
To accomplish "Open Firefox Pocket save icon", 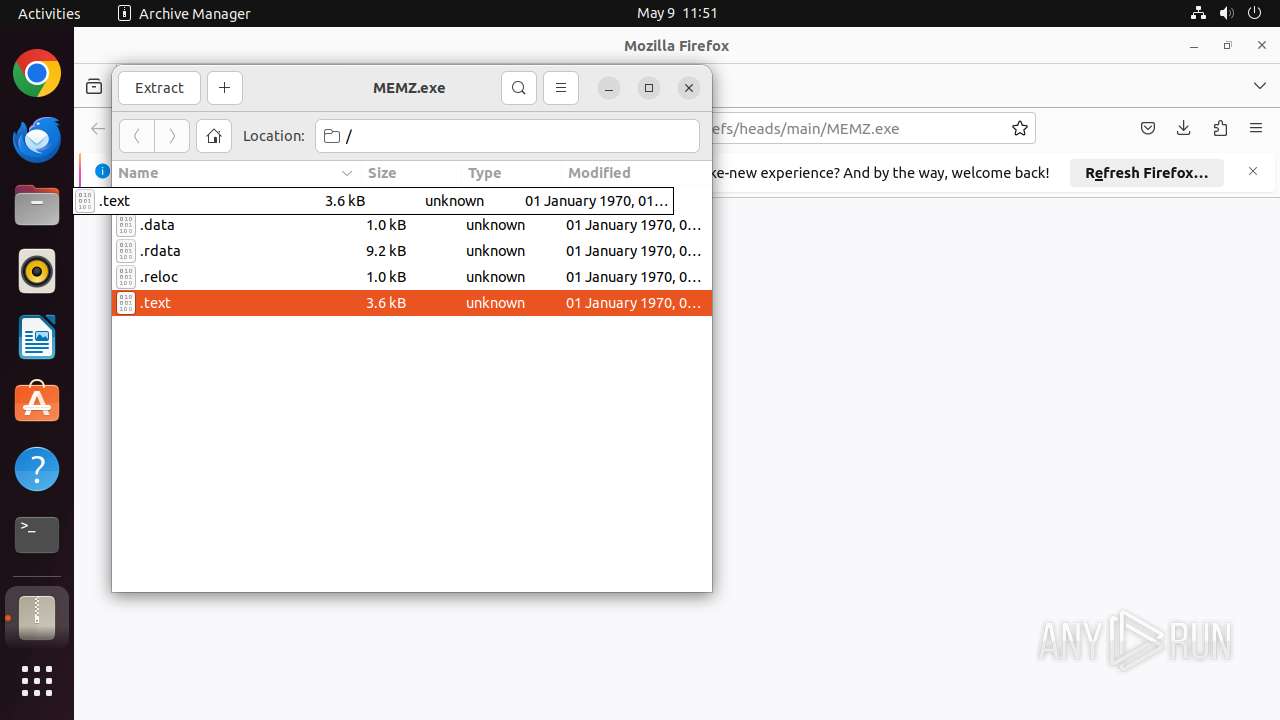I will click(x=1148, y=128).
